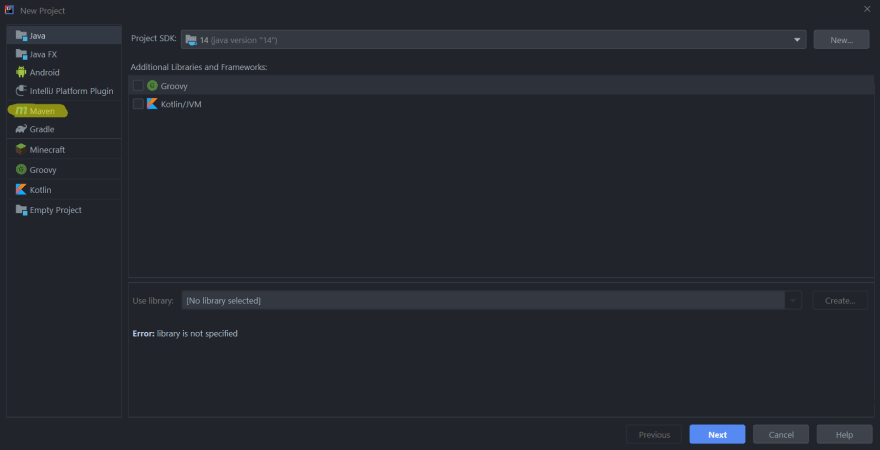Choose the Java FX folder icon
Viewport: 880px width, 450px height.
pos(21,54)
